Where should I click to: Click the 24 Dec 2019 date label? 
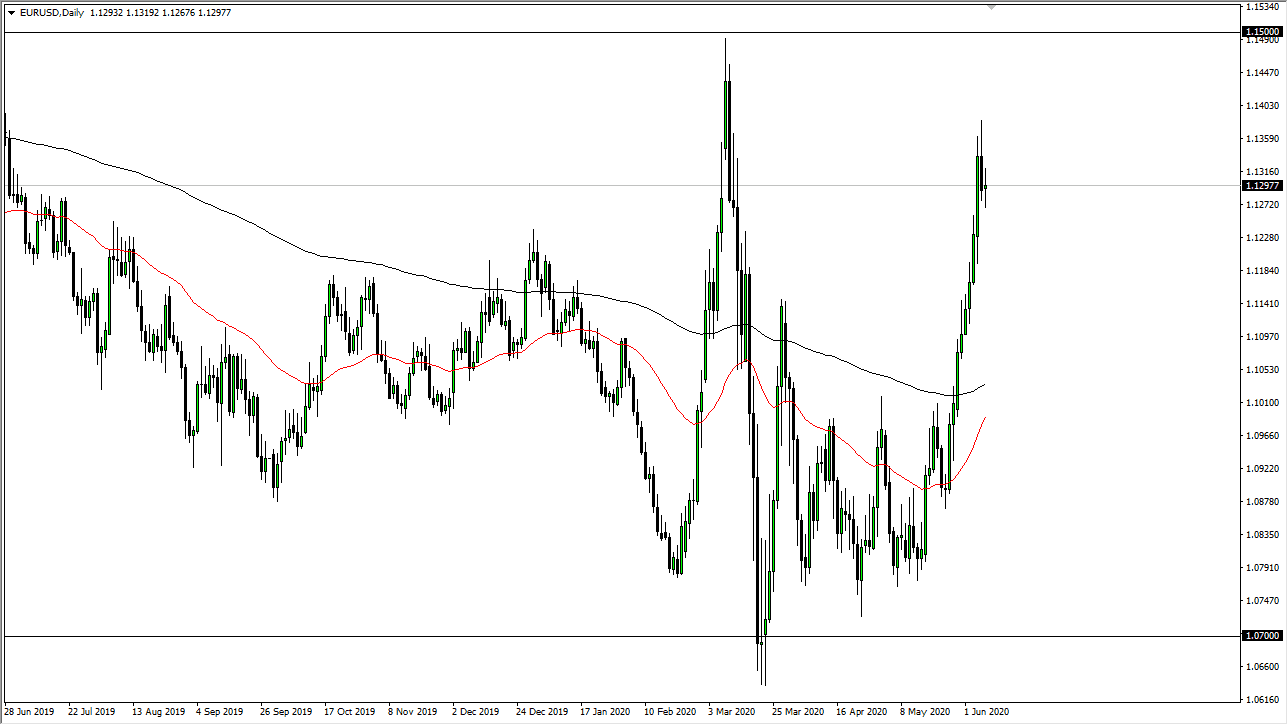point(541,713)
